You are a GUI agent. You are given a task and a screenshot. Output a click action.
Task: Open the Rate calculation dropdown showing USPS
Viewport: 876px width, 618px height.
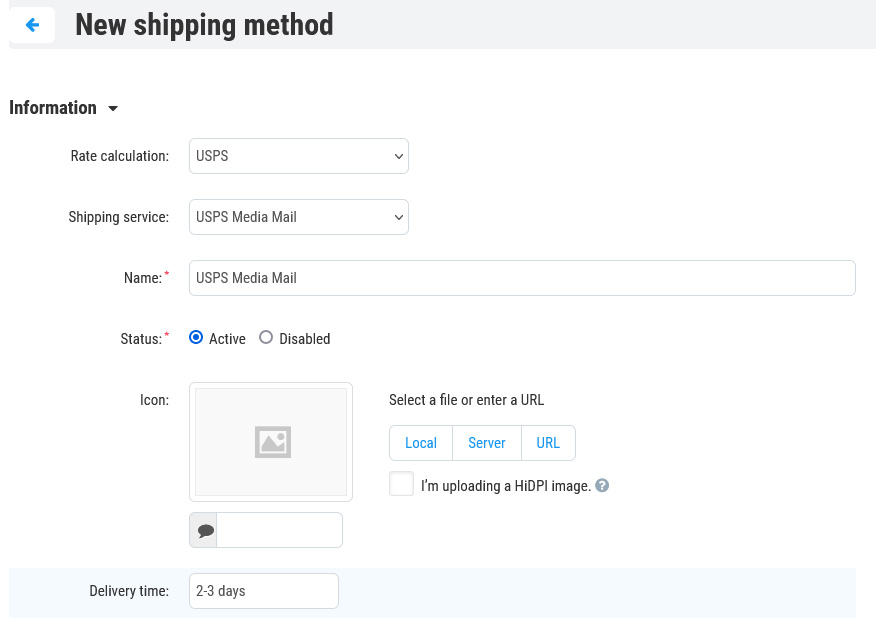[x=298, y=156]
